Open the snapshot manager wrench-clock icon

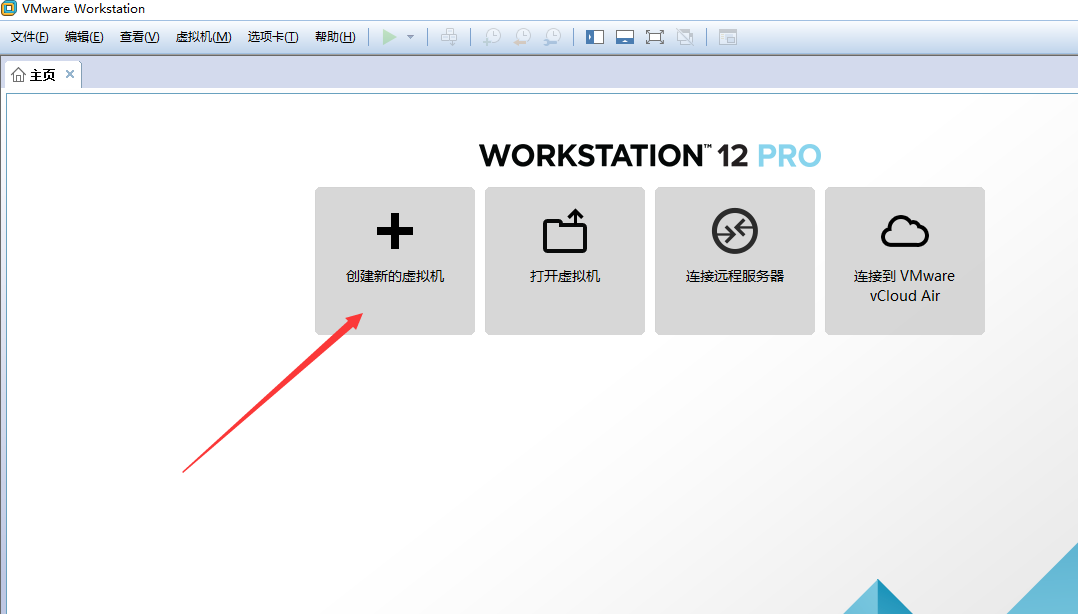pyautogui.click(x=552, y=37)
